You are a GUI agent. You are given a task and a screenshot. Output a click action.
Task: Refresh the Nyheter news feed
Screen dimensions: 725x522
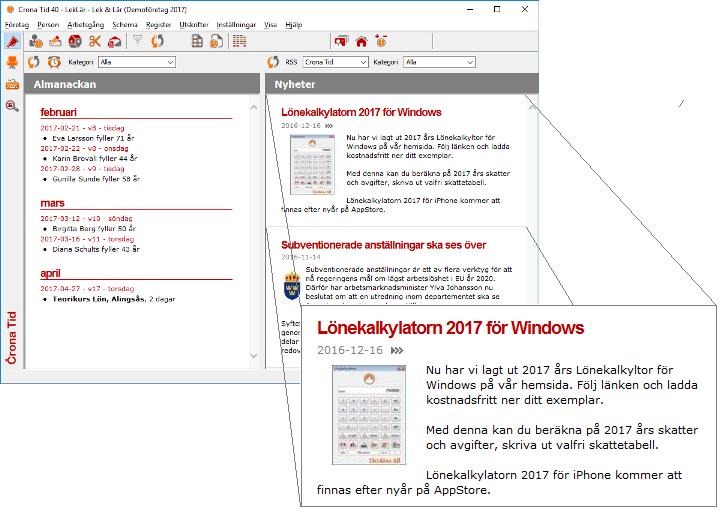(x=273, y=62)
